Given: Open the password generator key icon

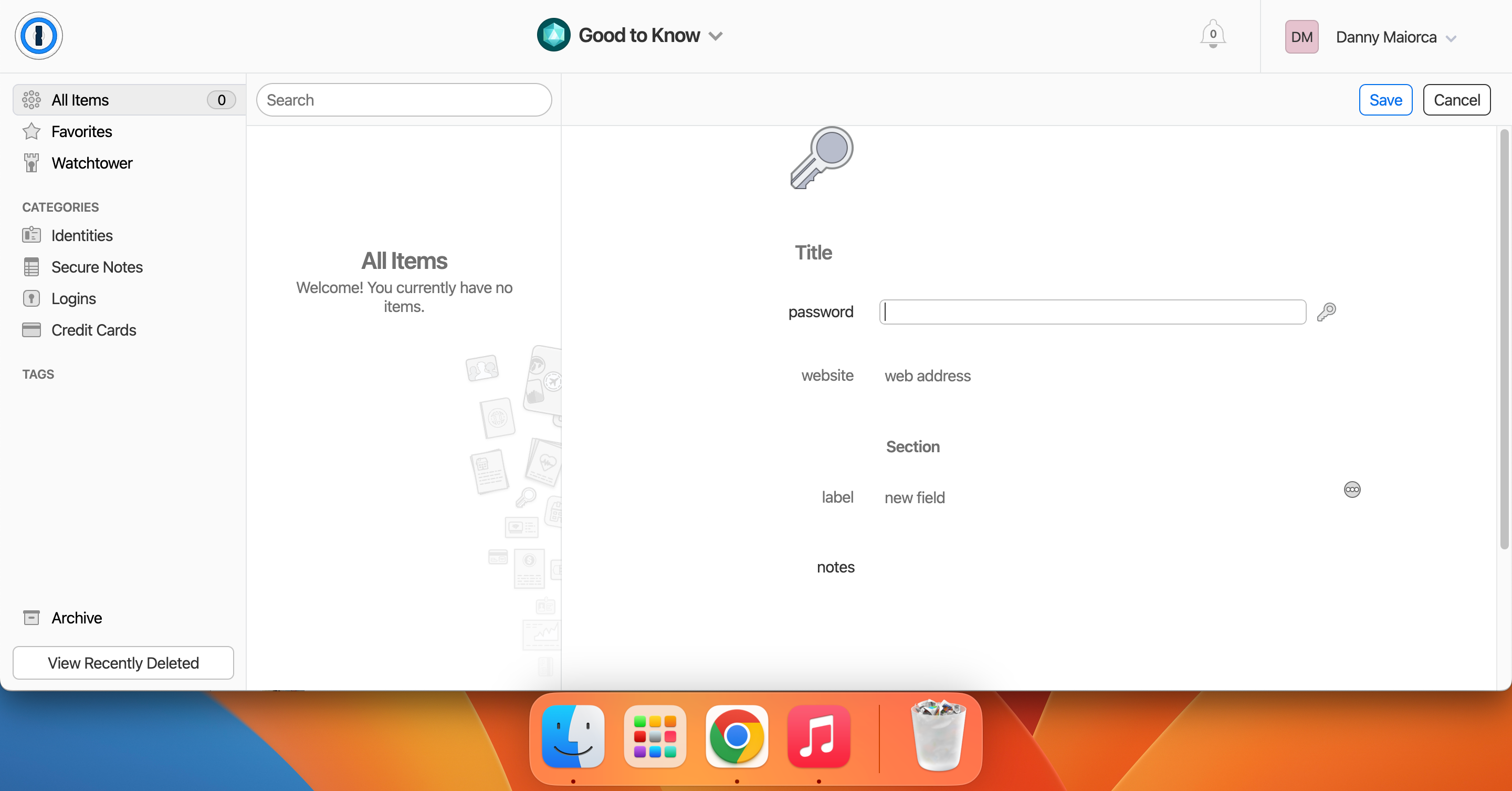Looking at the screenshot, I should point(1326,312).
